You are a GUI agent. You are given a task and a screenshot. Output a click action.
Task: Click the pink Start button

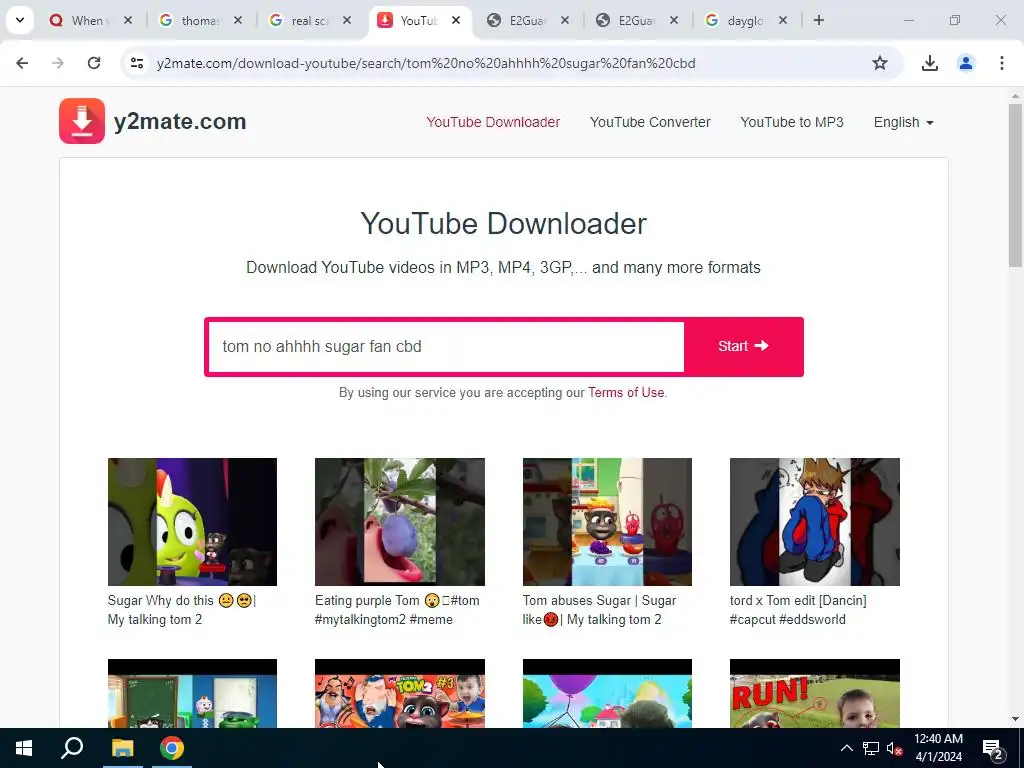743,346
